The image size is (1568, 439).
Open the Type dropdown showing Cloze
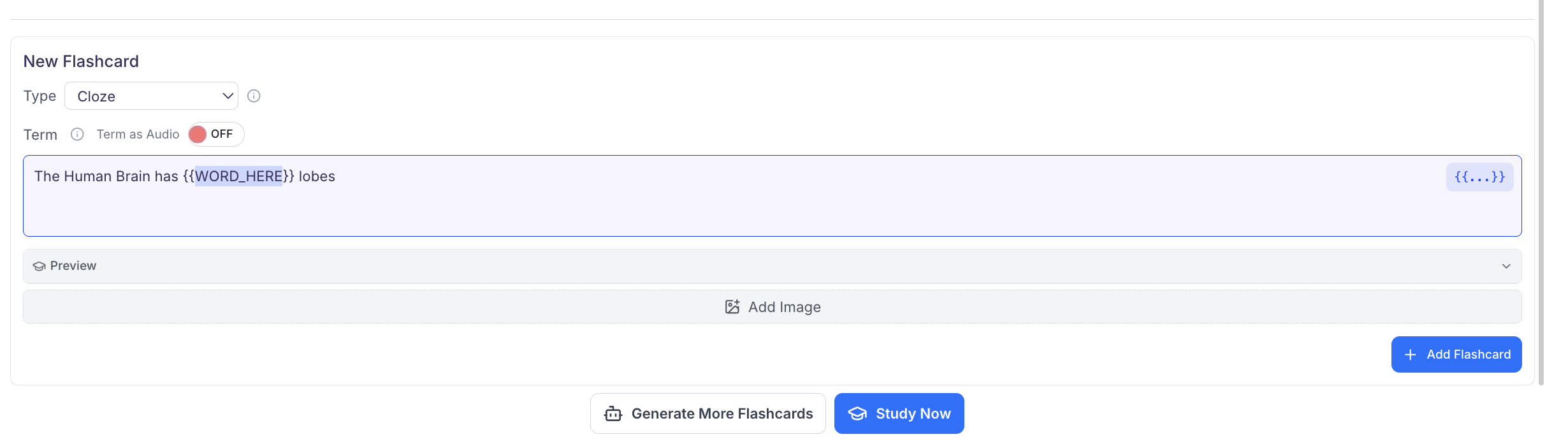[x=151, y=96]
